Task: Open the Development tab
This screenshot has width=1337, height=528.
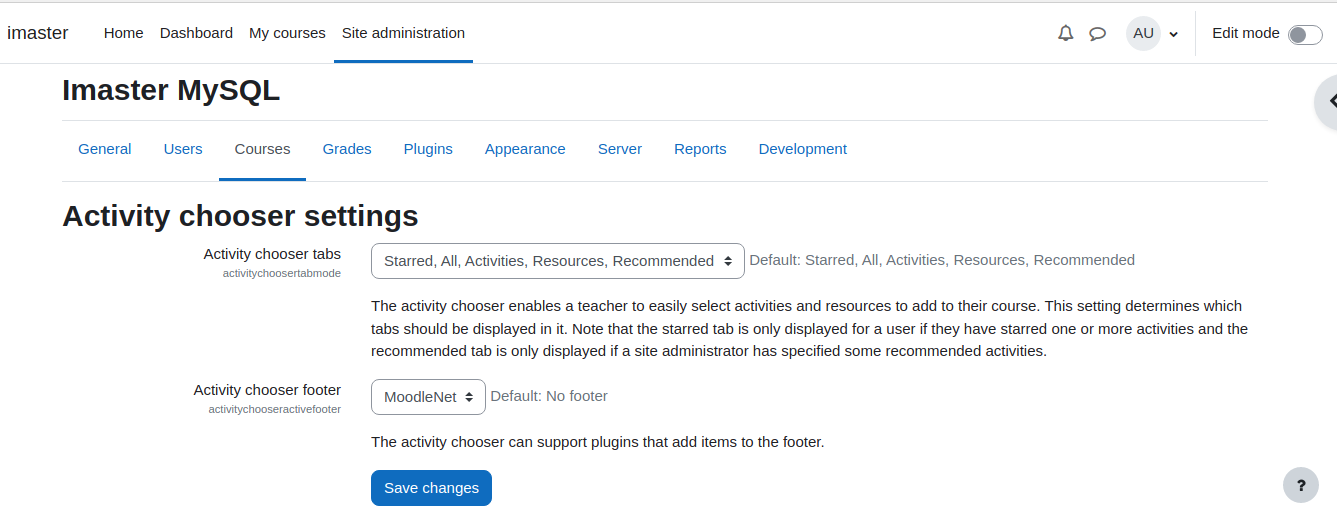Action: point(803,149)
